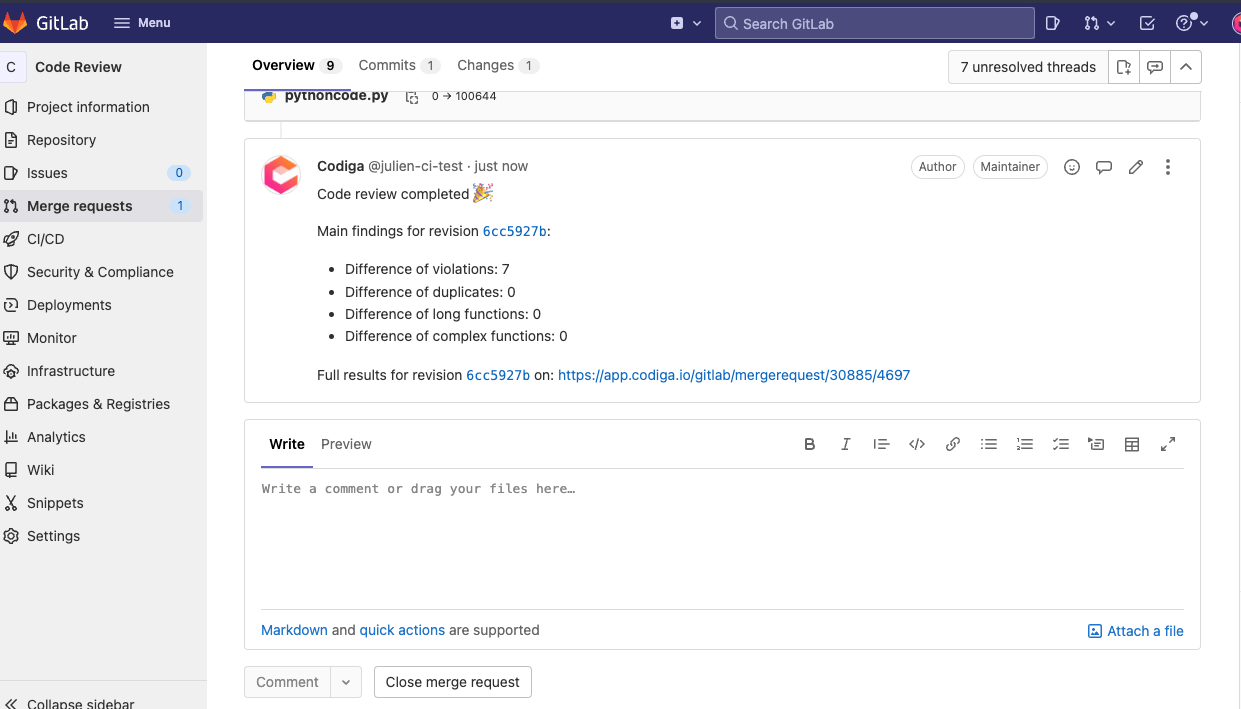Insert a link via the chain icon
The width and height of the screenshot is (1241, 709).
953,443
